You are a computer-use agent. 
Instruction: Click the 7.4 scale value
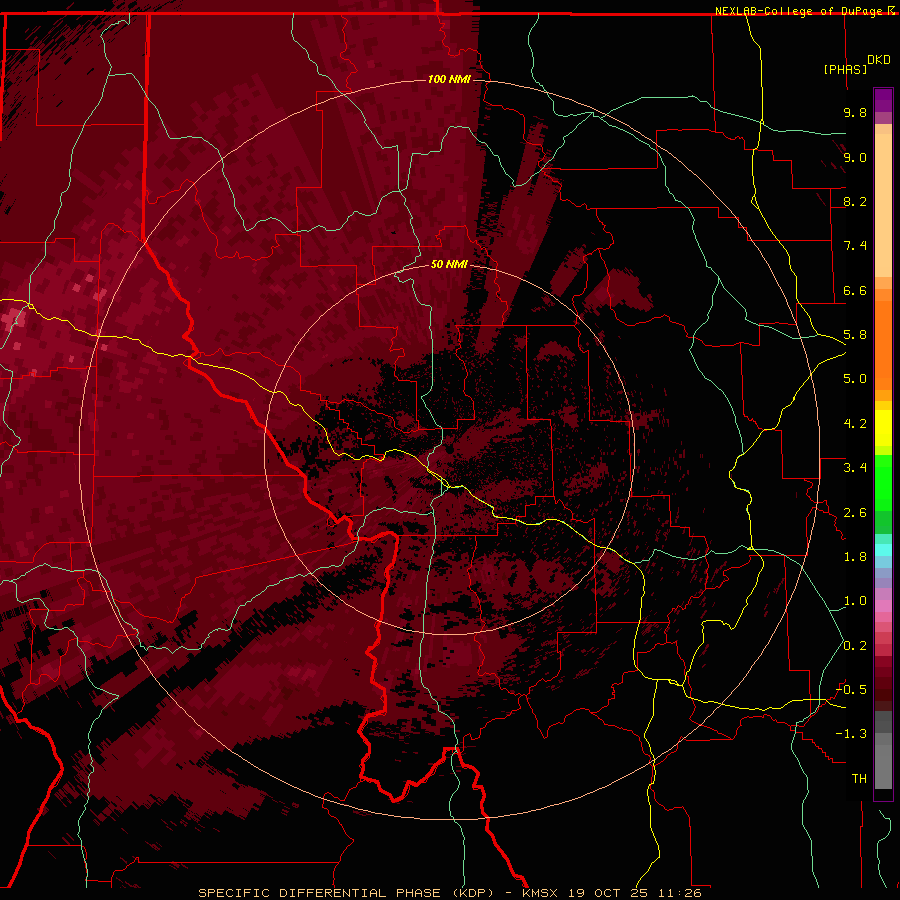click(x=855, y=246)
